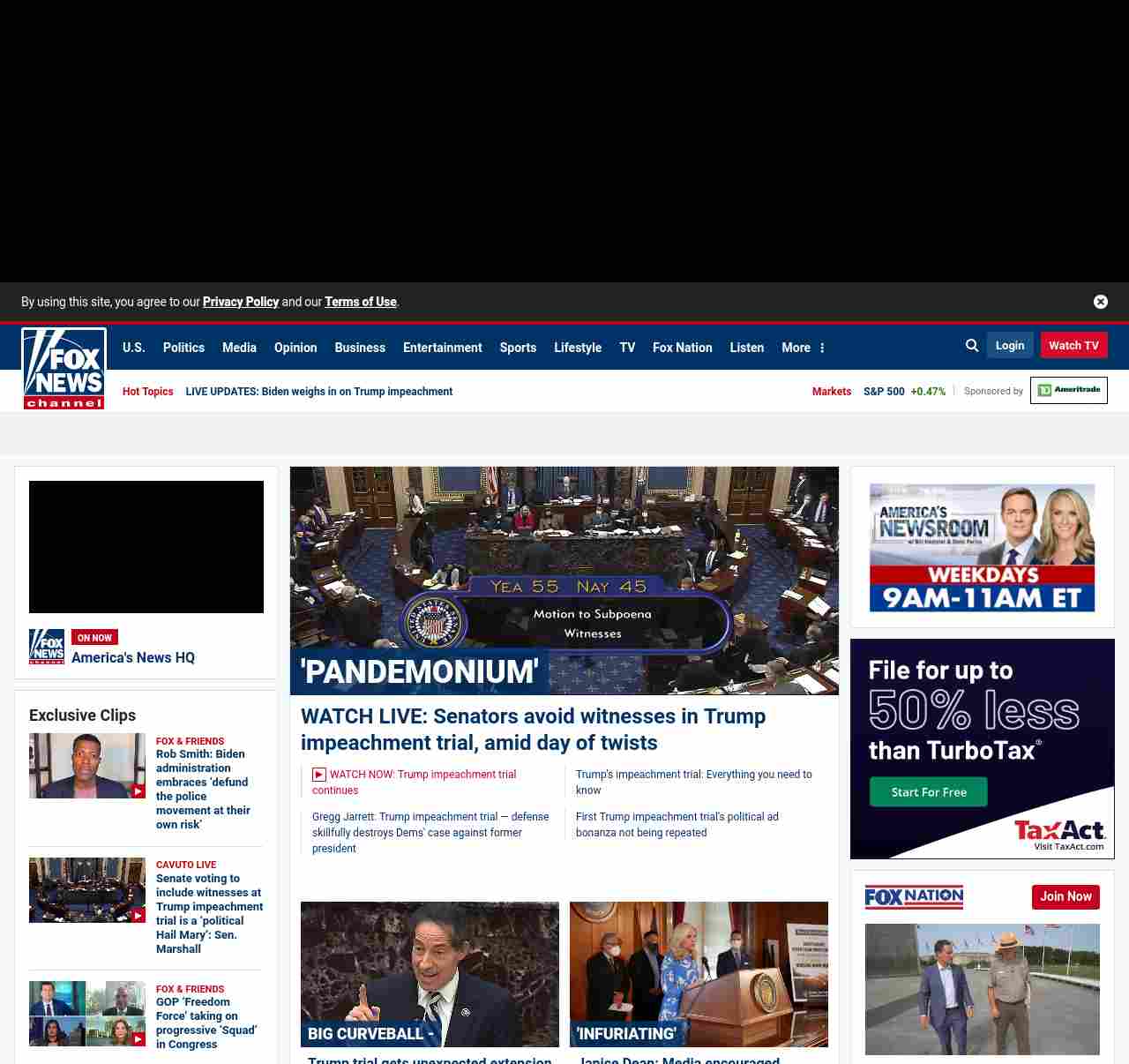
Task: Click the Fox Nation logo in sidebar
Action: (x=914, y=897)
